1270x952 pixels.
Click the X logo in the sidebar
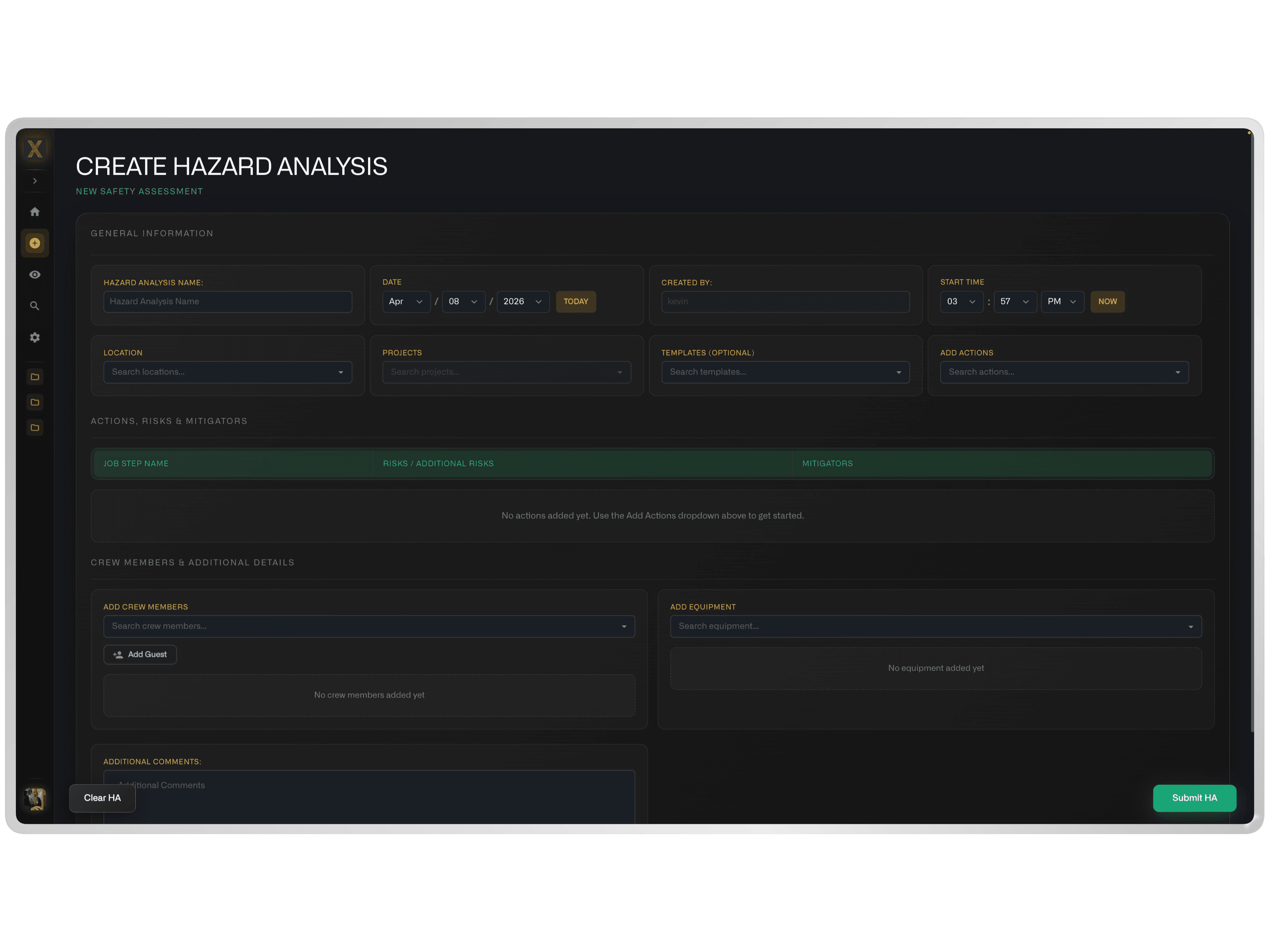point(35,149)
